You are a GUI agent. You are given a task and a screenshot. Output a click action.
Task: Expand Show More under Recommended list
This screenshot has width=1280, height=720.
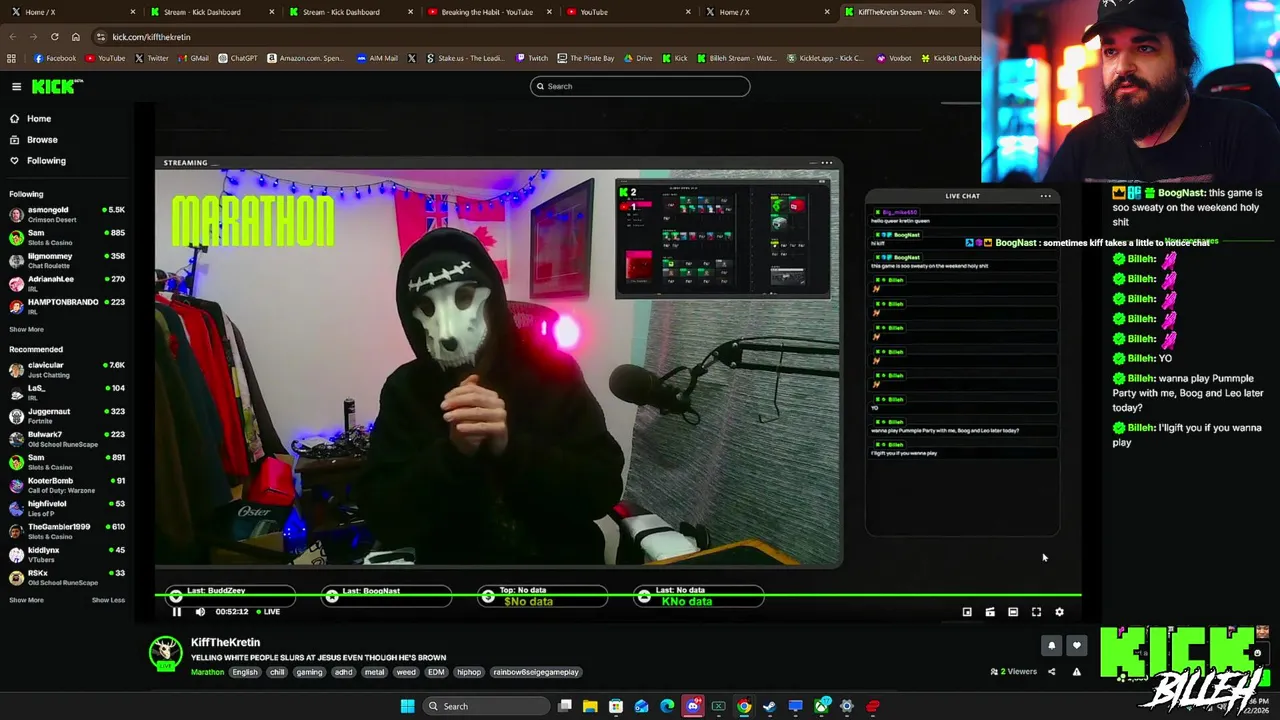[26, 600]
